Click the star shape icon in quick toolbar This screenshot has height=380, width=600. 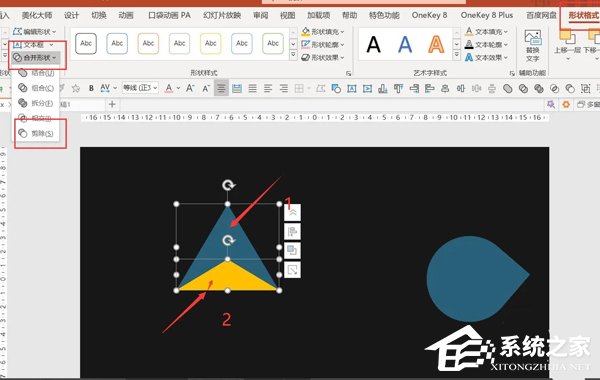(76, 88)
